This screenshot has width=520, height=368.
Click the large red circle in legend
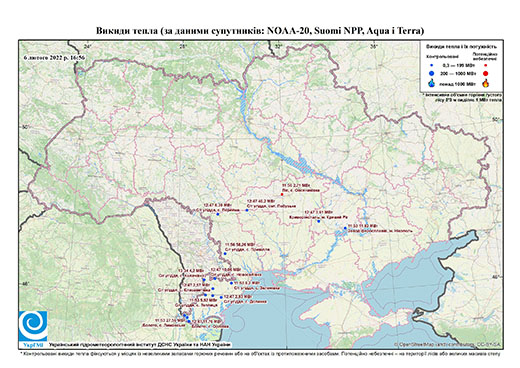485,73
